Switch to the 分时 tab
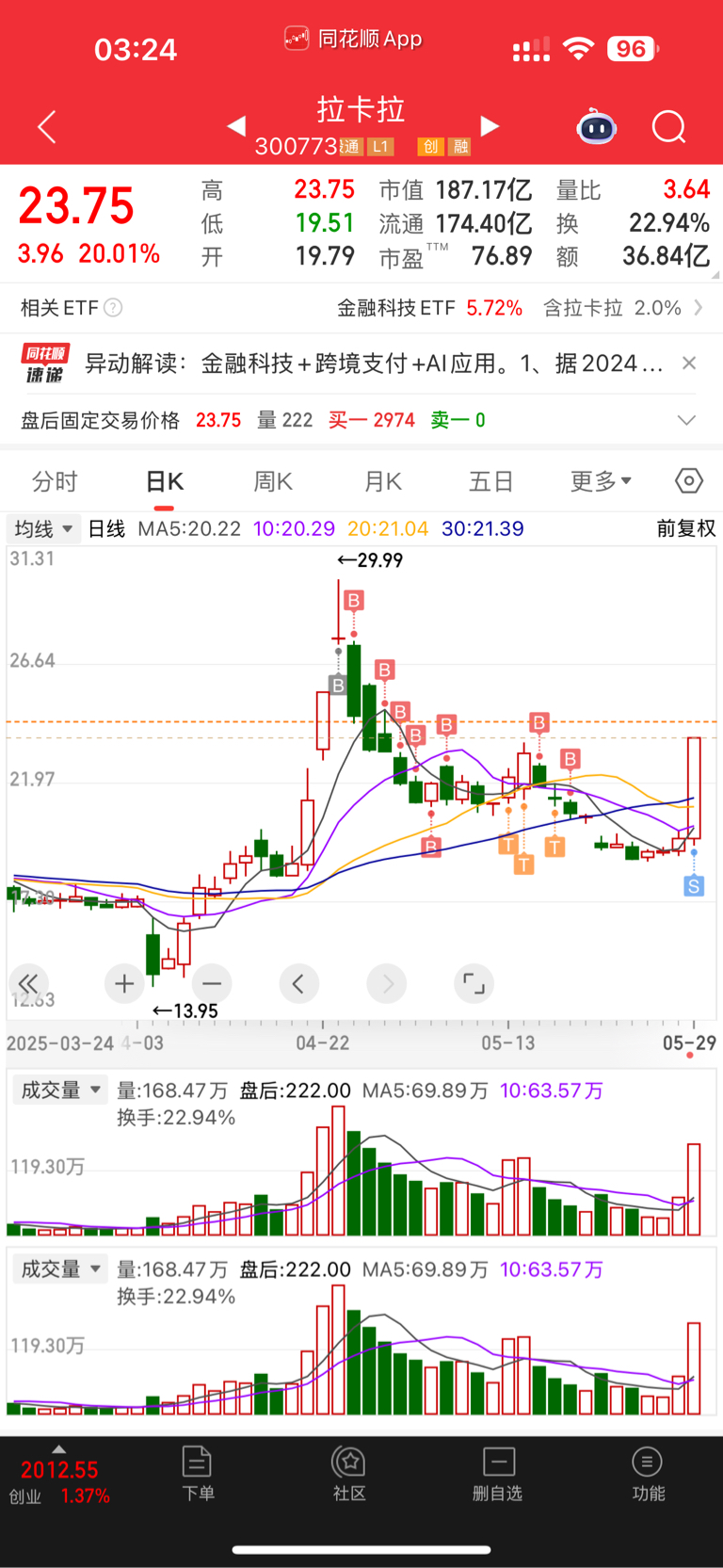Screen dimensions: 723x1568 tap(55, 481)
